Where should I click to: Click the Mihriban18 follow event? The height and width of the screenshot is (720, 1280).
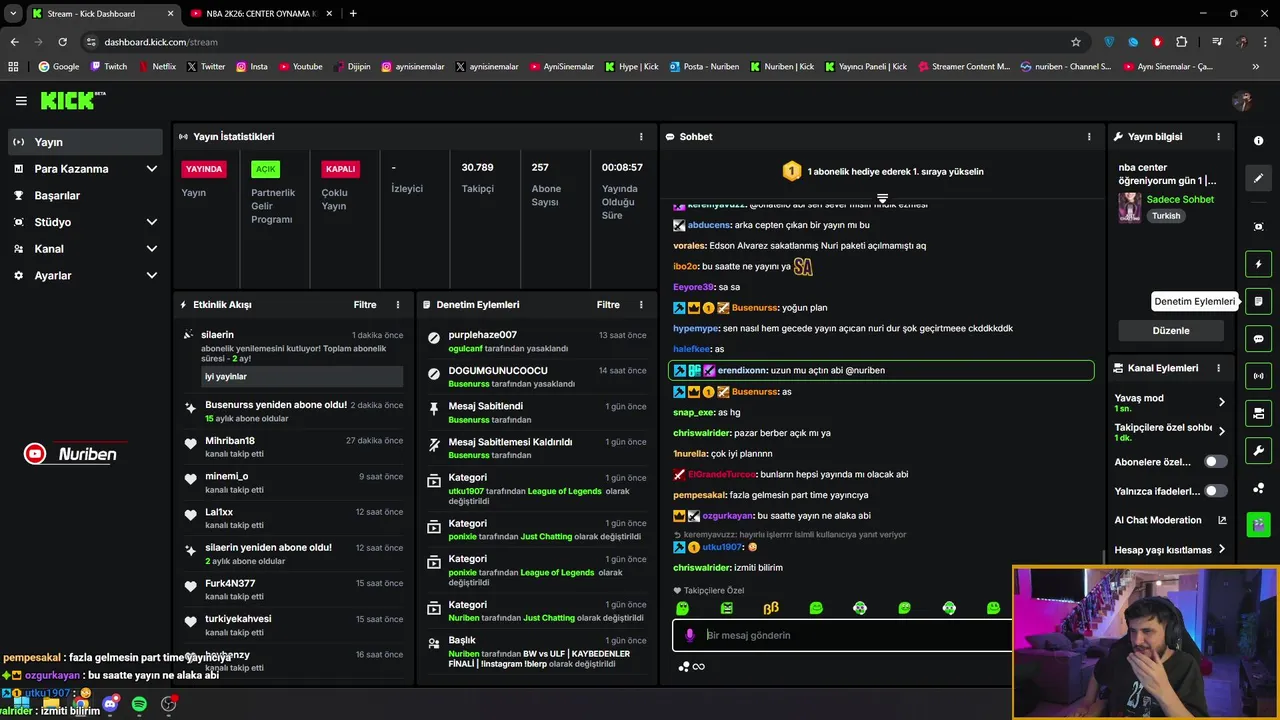coord(294,447)
